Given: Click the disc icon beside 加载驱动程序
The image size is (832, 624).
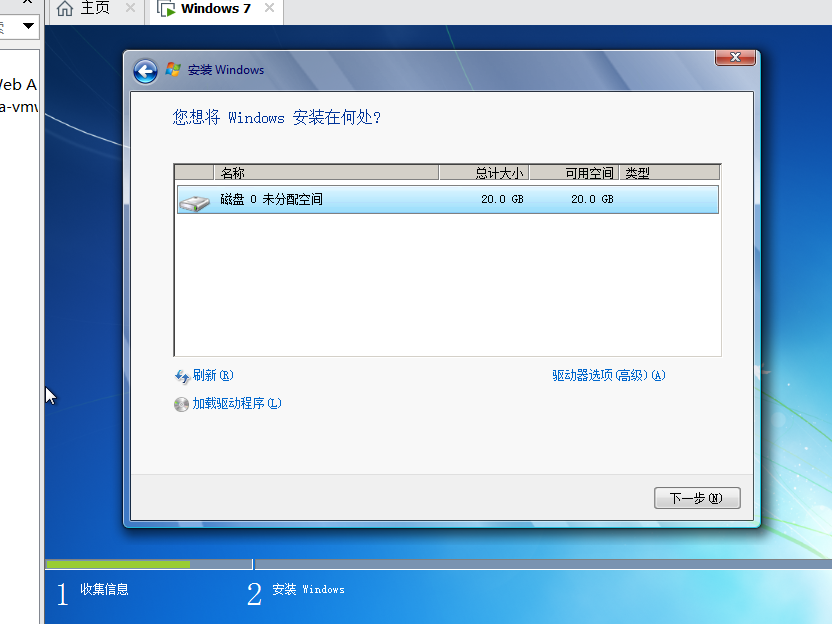Looking at the screenshot, I should click(x=181, y=404).
